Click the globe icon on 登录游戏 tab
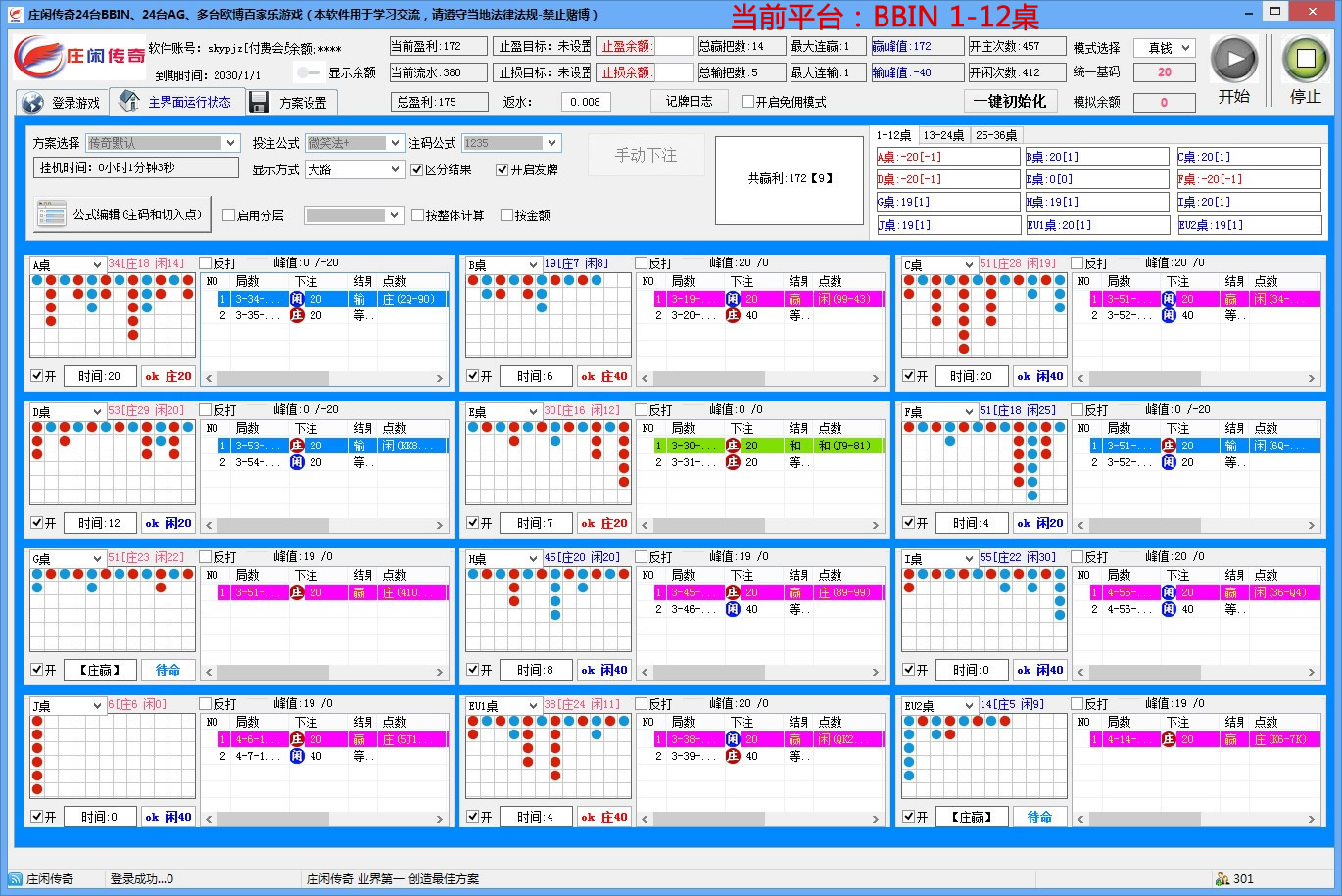Viewport: 1342px width, 896px height. pyautogui.click(x=32, y=103)
